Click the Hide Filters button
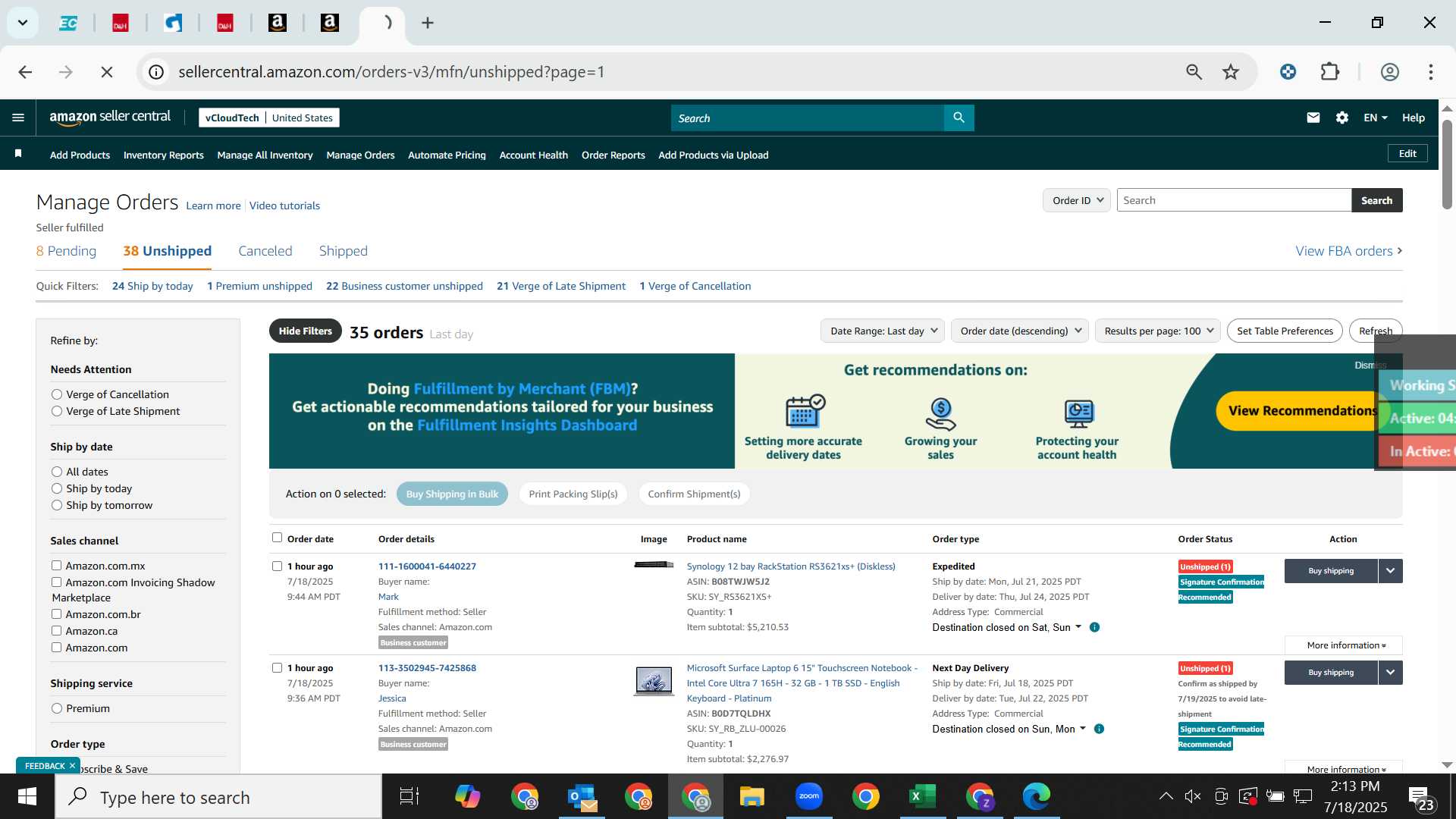This screenshot has height=819, width=1456. point(306,331)
